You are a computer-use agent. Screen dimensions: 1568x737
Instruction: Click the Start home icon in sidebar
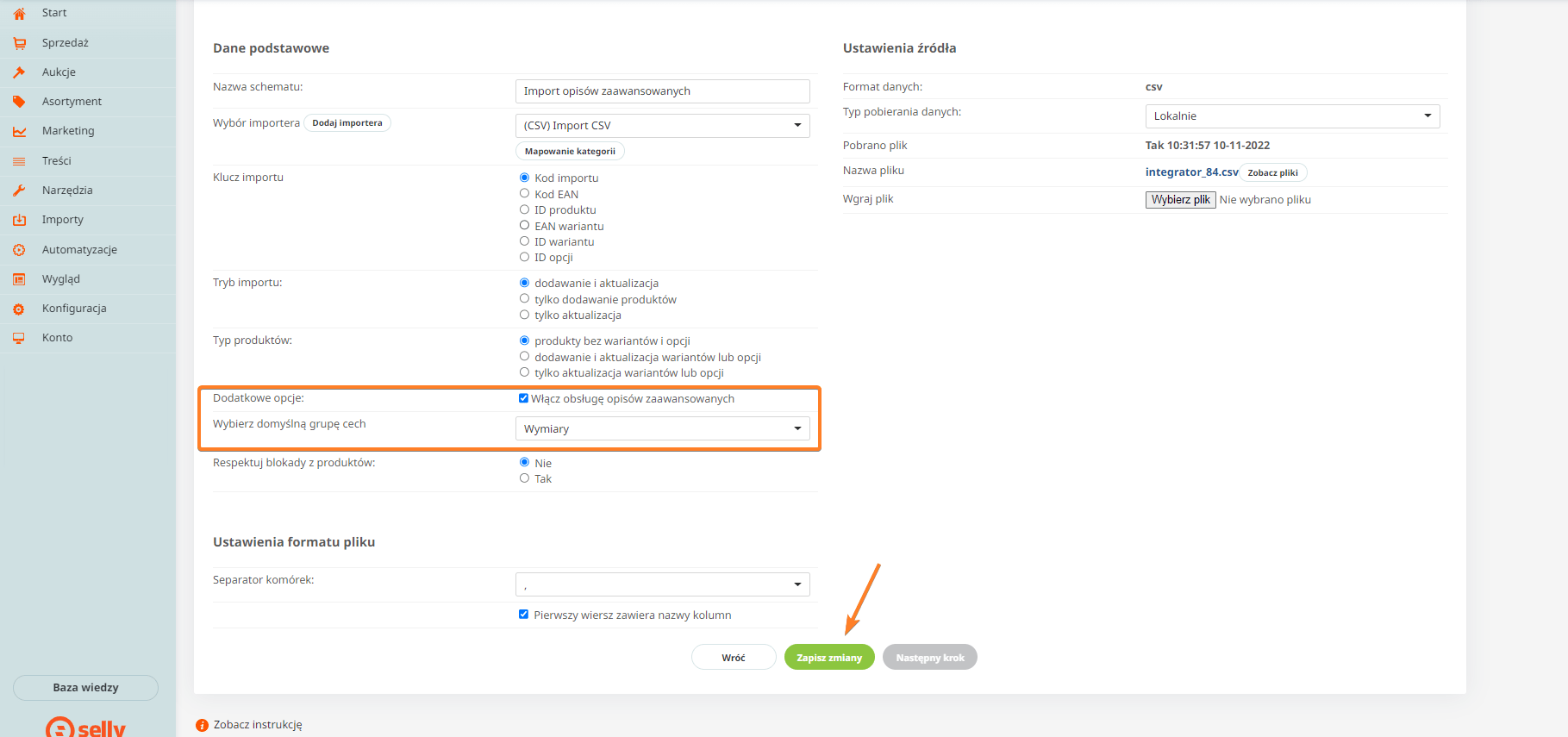19,14
